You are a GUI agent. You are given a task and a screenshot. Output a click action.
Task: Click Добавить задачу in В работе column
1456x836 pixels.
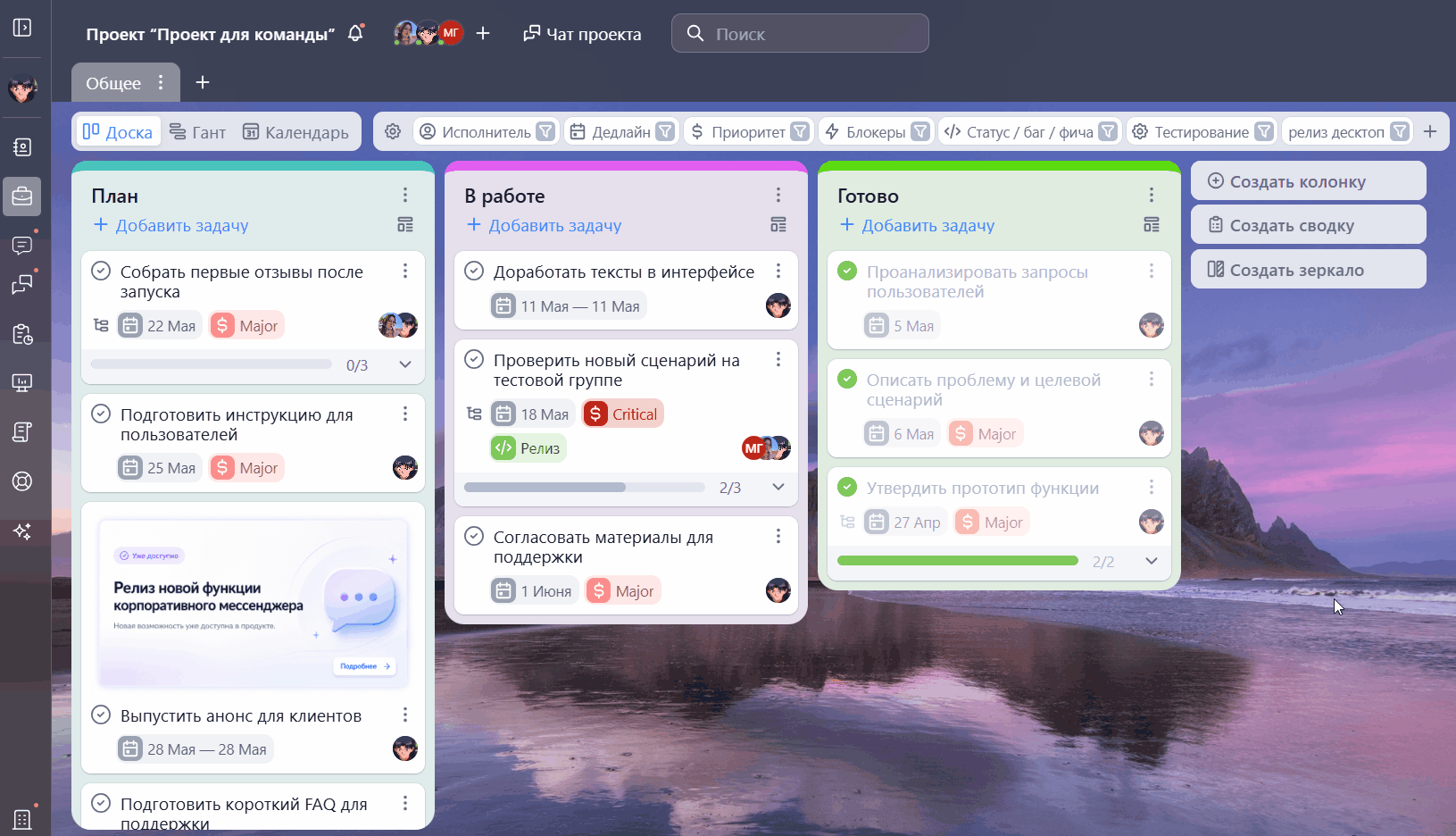click(x=545, y=225)
